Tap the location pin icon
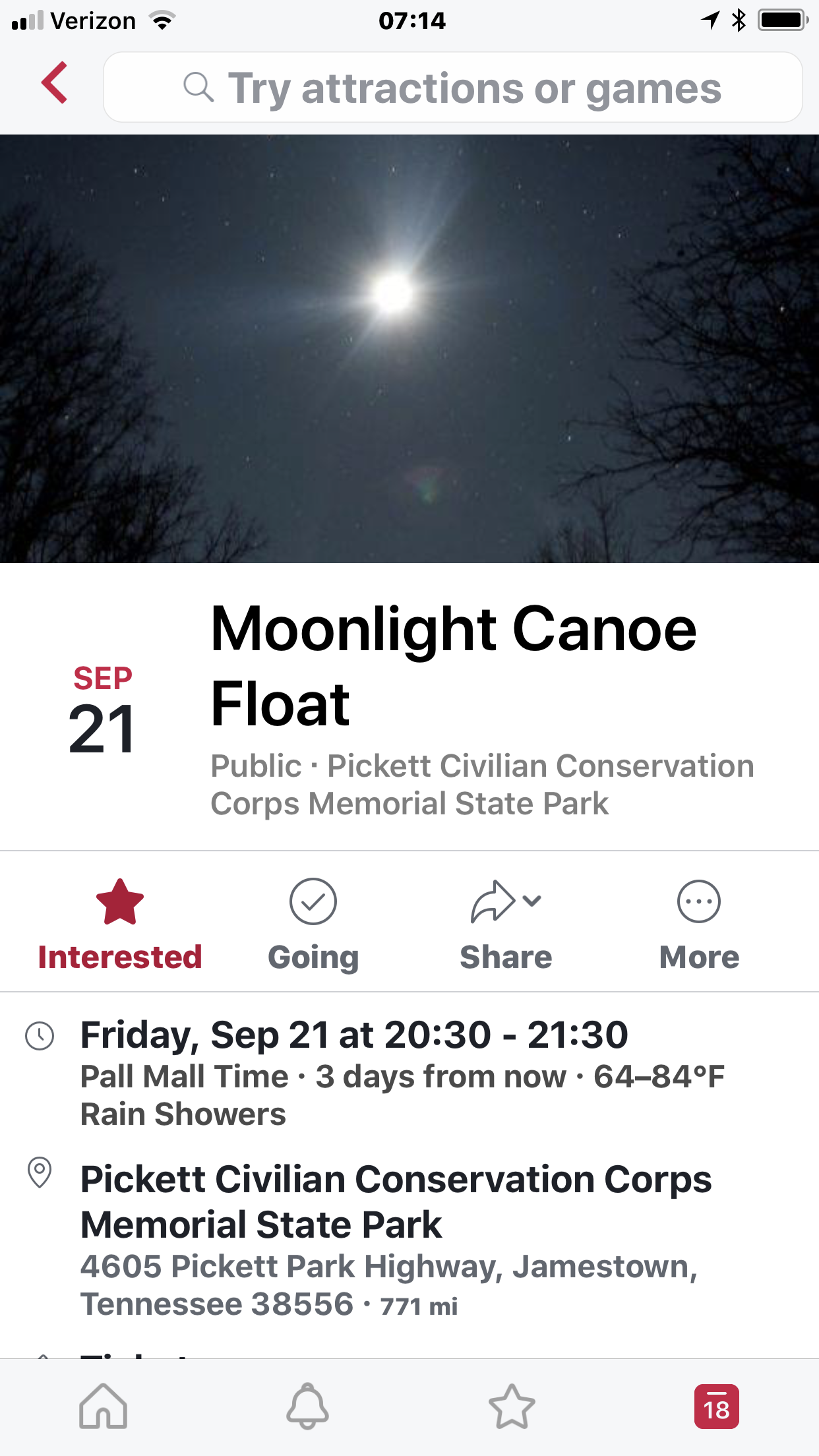 coord(40,1172)
